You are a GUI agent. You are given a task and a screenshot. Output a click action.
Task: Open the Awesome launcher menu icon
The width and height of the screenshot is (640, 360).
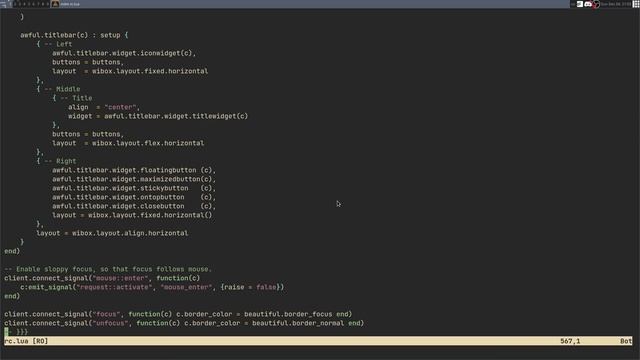tap(3, 4)
